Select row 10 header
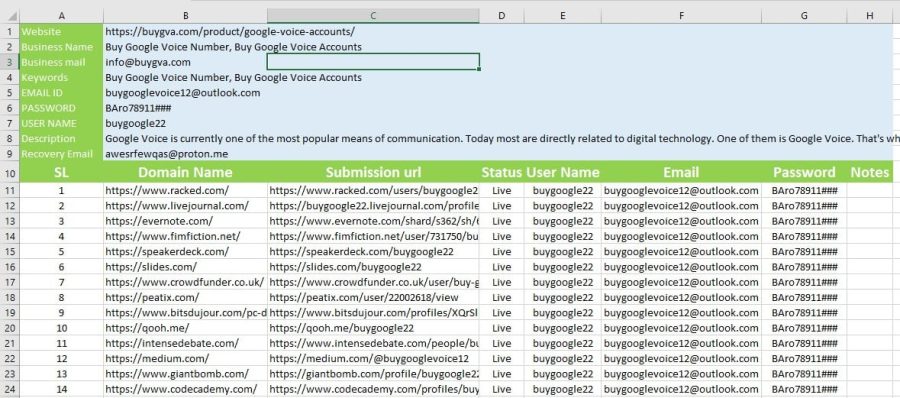 coord(10,172)
